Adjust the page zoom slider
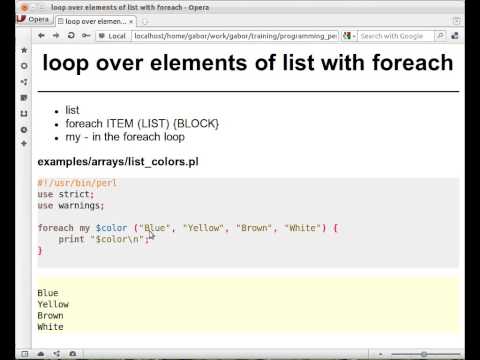Viewport: 480px width, 360px height. point(426,354)
